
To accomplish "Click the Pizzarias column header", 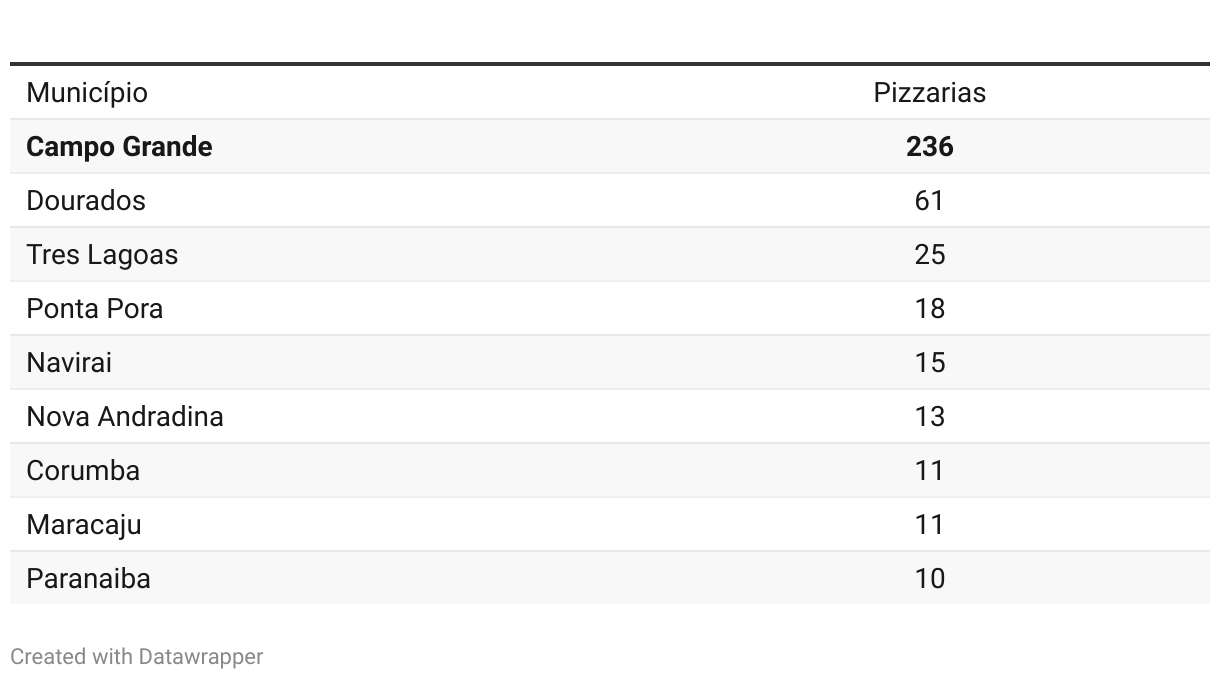I will [929, 93].
